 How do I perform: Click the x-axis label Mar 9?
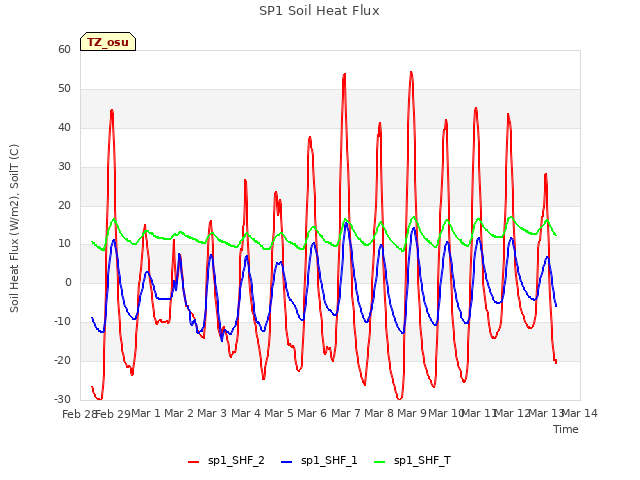point(412,413)
